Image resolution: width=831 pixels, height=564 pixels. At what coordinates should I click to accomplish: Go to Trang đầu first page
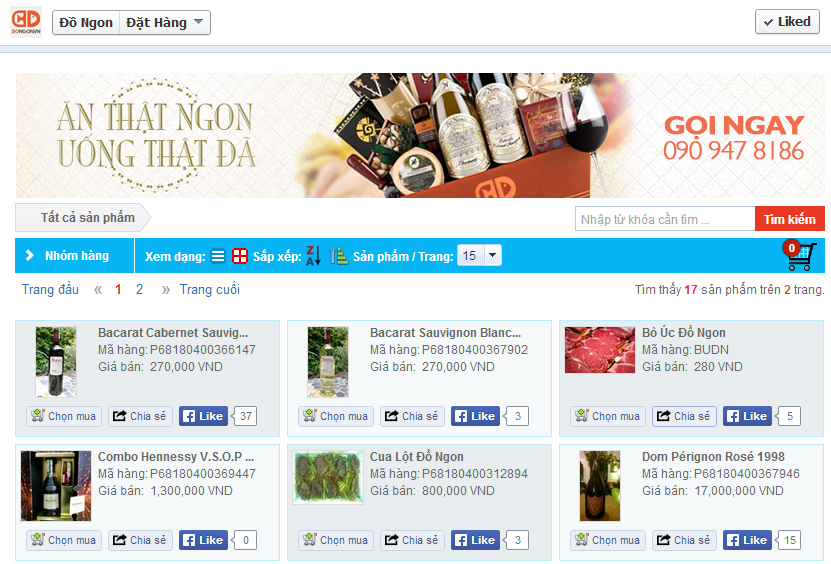pyautogui.click(x=50, y=289)
